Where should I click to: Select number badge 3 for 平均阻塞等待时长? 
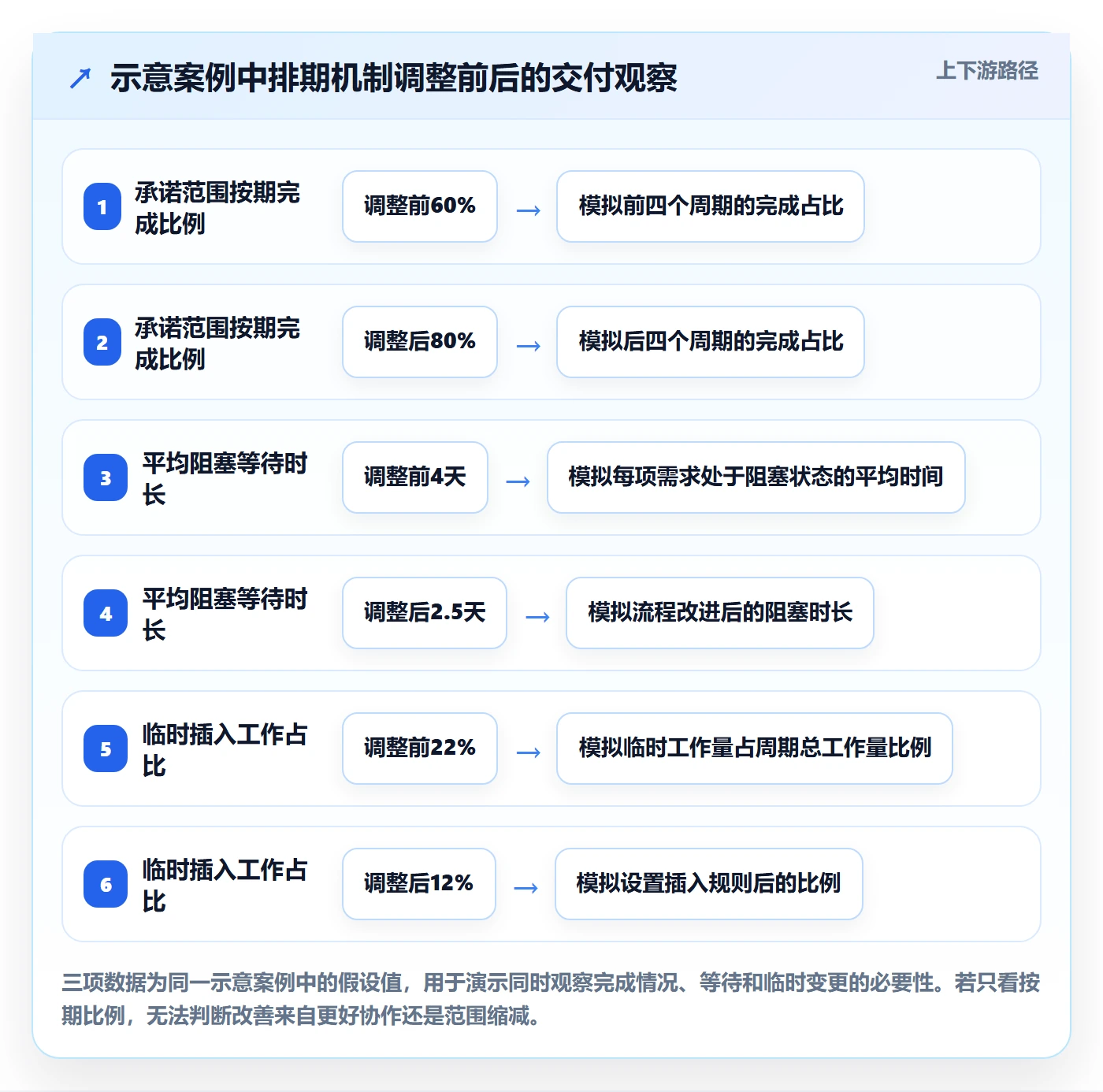pos(106,477)
